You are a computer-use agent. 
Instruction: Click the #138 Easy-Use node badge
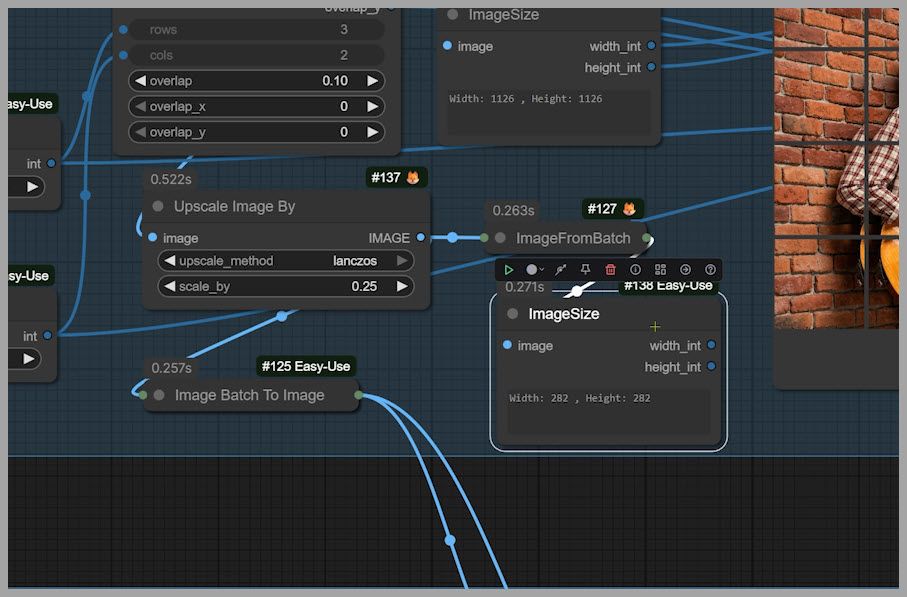click(668, 286)
